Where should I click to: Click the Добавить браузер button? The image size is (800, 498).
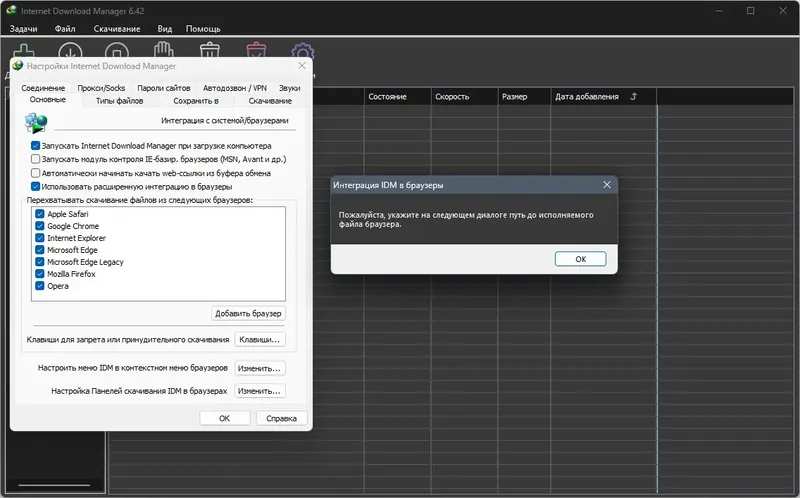[248, 313]
